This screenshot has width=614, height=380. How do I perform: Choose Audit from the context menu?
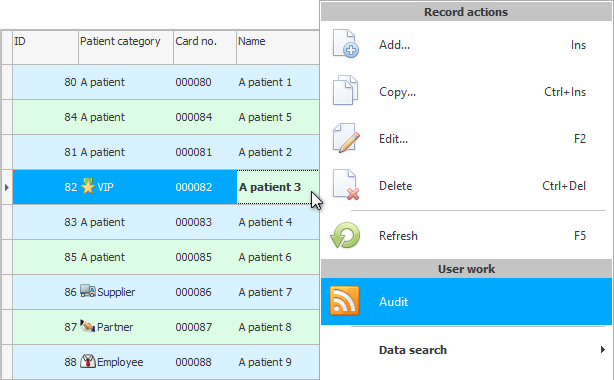pyautogui.click(x=466, y=302)
